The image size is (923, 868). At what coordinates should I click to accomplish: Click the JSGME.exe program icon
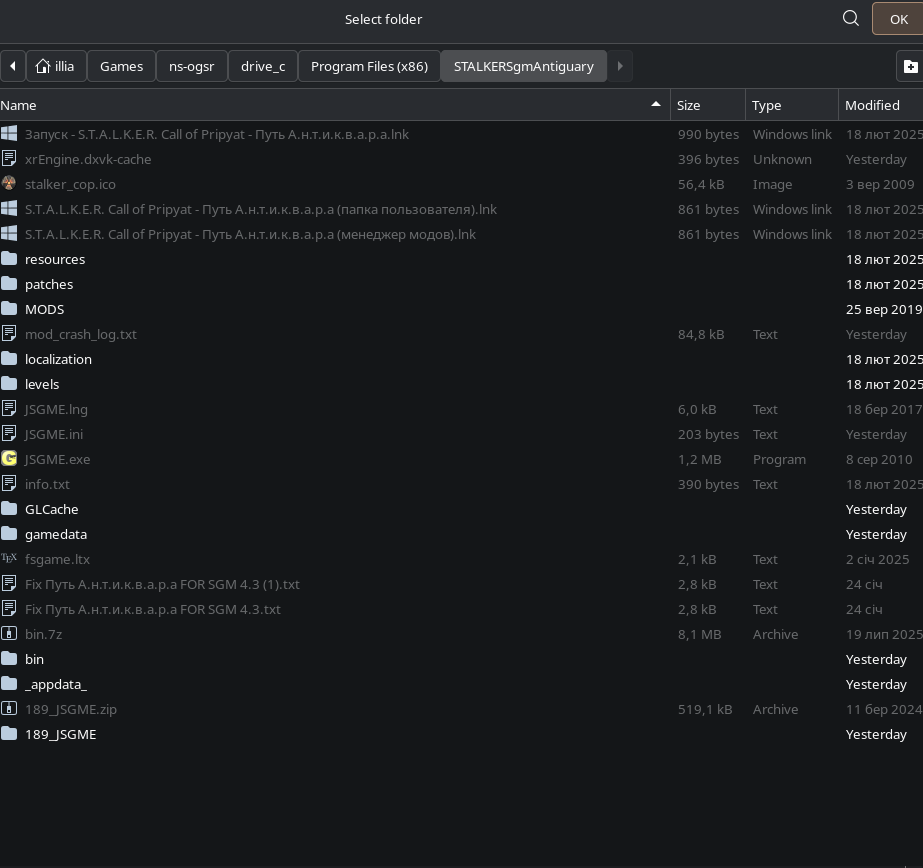(x=9, y=459)
